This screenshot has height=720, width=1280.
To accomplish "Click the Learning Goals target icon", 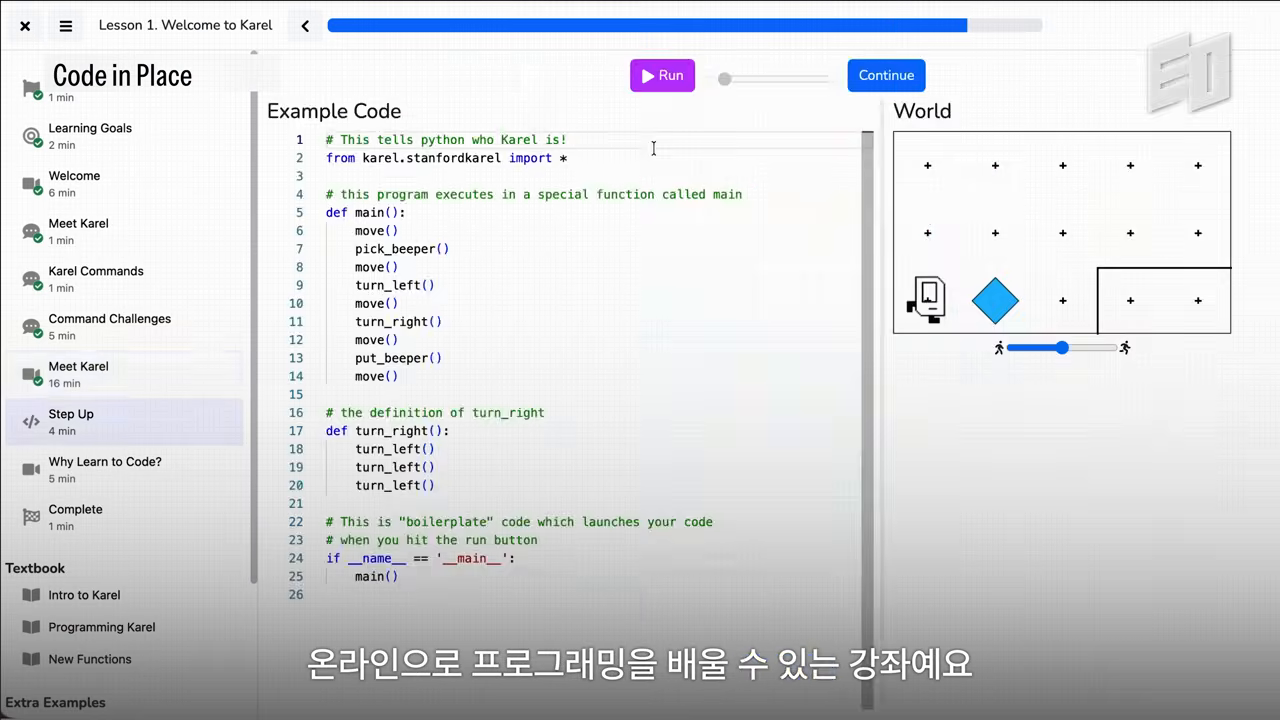I will click(x=32, y=136).
